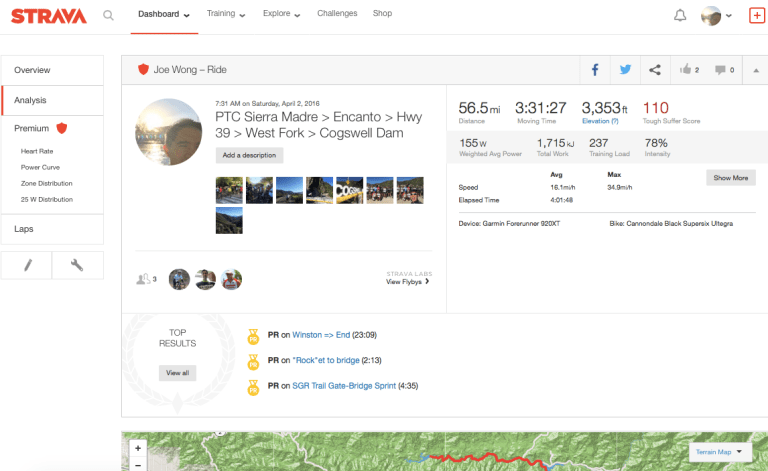The height and width of the screenshot is (471, 768).
Task: Share ride on Facebook
Action: click(x=595, y=70)
